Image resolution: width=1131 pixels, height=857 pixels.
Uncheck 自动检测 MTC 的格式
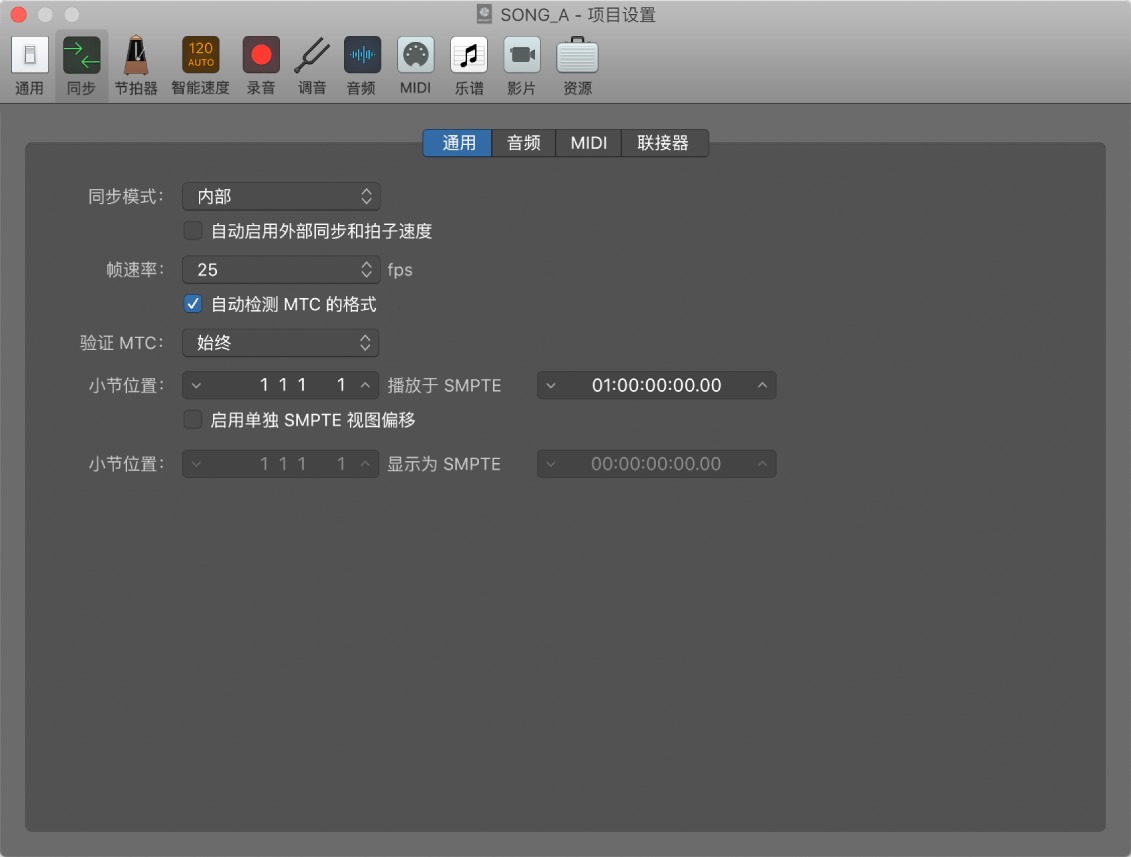(193, 304)
